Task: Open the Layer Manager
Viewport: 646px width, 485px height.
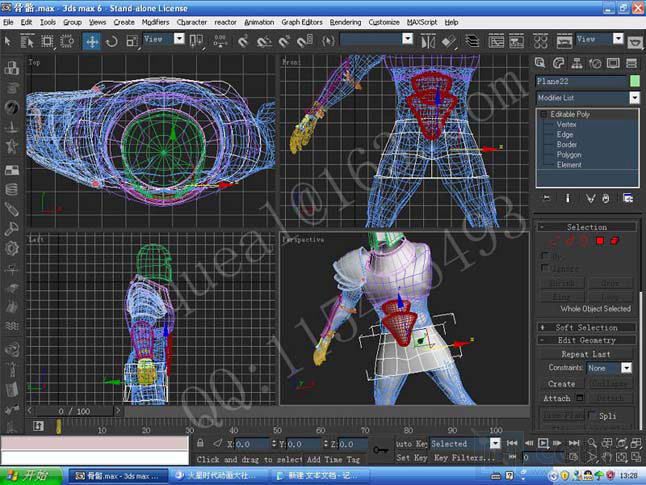Action: [x=472, y=41]
